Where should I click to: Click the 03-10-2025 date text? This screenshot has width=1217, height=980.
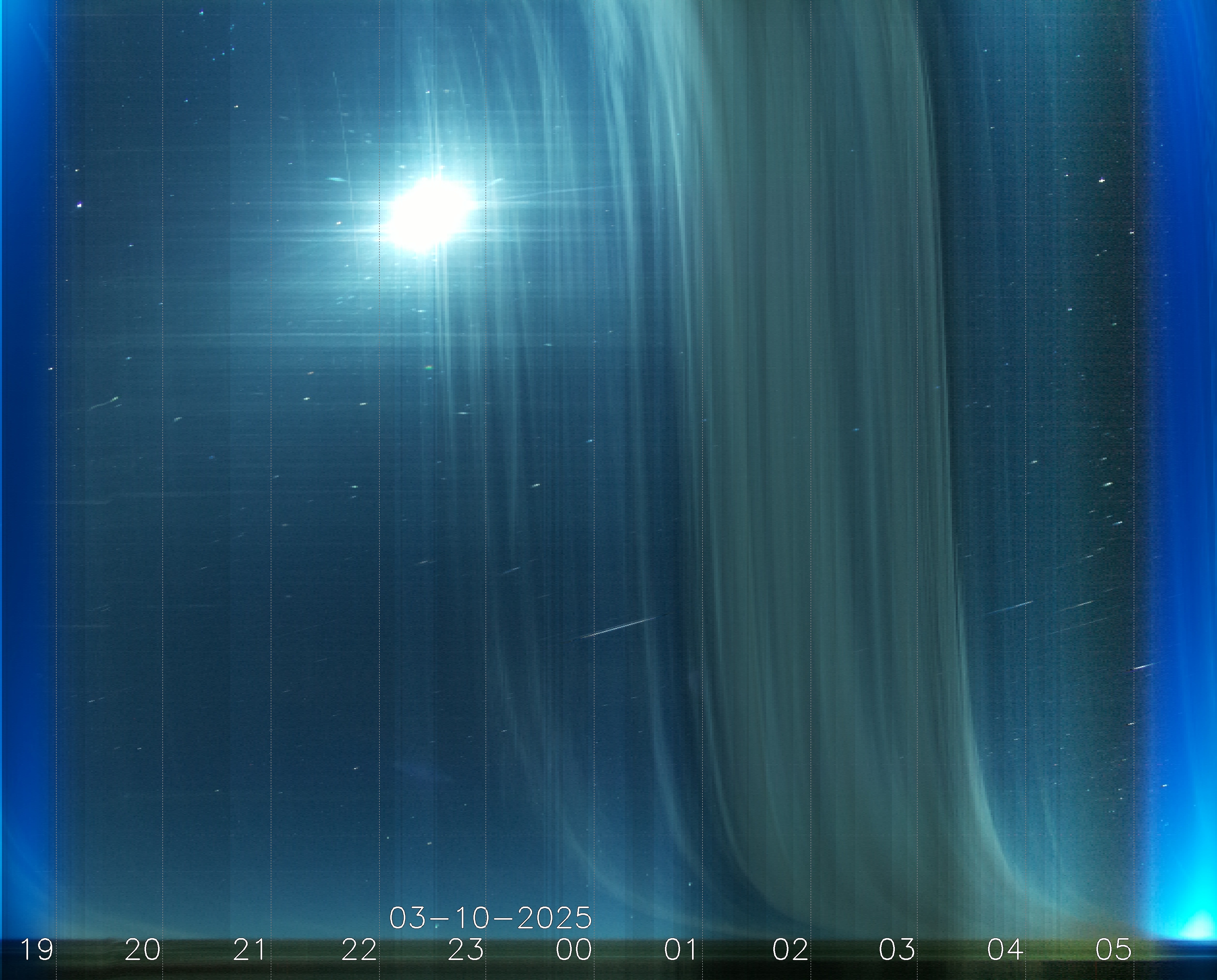tap(490, 918)
